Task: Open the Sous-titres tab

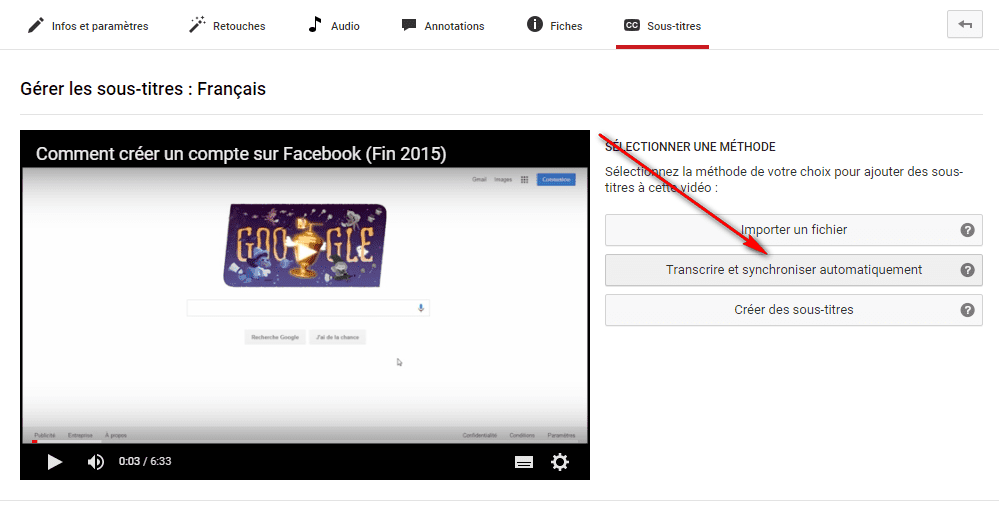Action: click(x=662, y=25)
